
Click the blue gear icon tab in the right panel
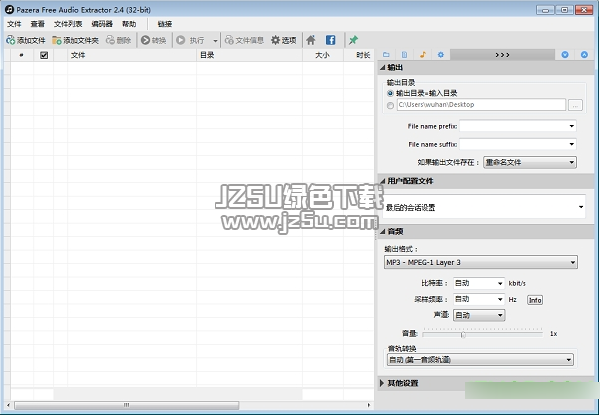pos(440,55)
